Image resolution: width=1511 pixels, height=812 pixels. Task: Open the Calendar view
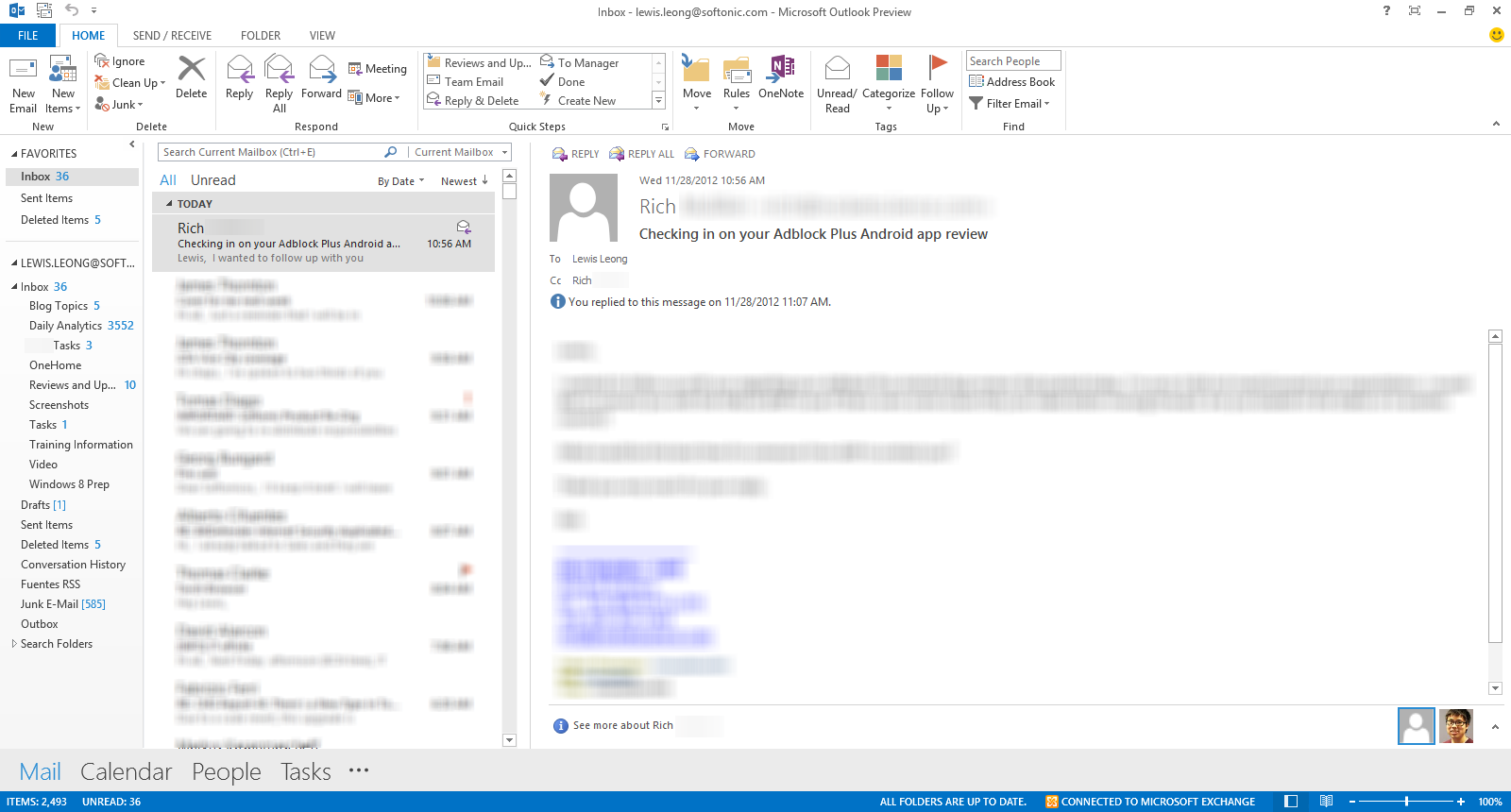tap(127, 771)
